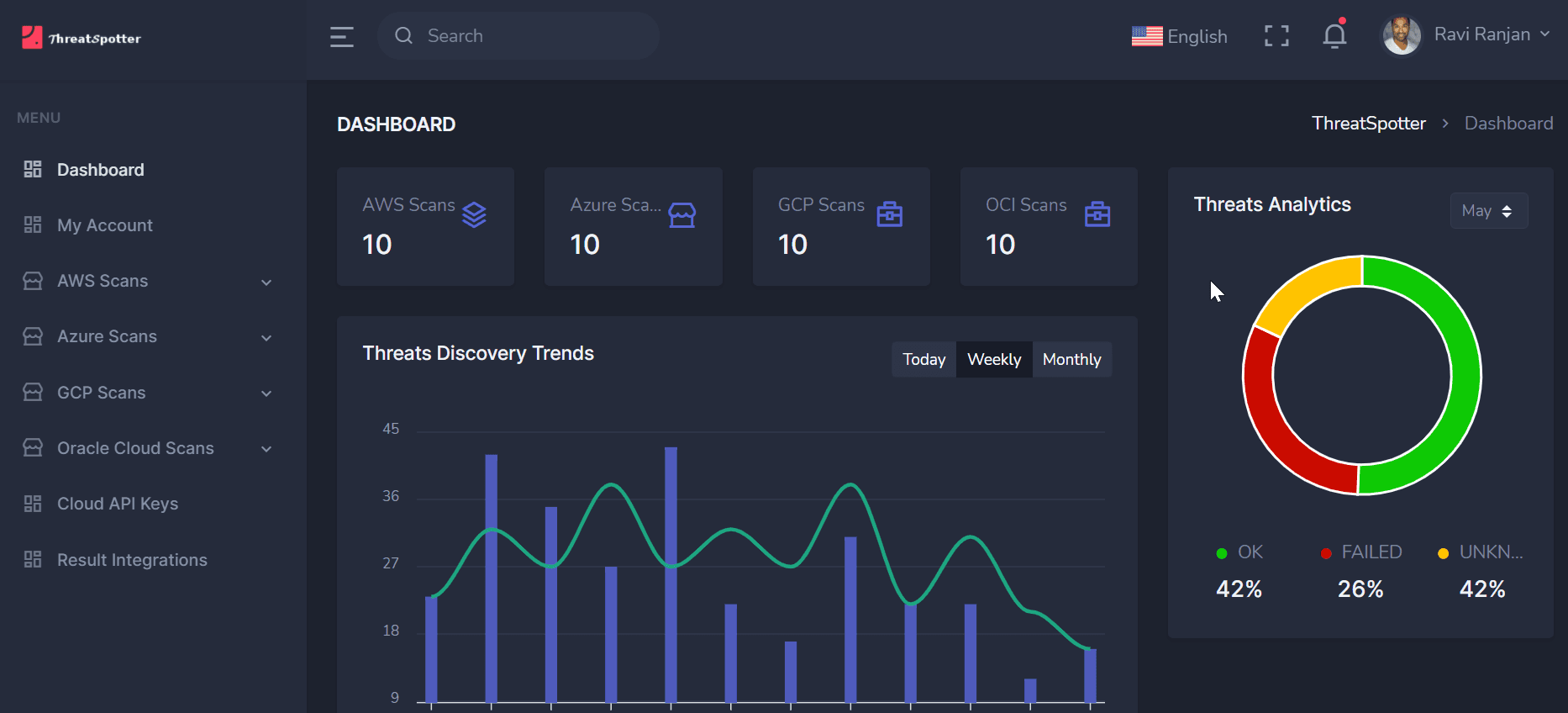Image resolution: width=1568 pixels, height=713 pixels.
Task: Click the UNKN... legend yellow dot
Action: coord(1443,553)
